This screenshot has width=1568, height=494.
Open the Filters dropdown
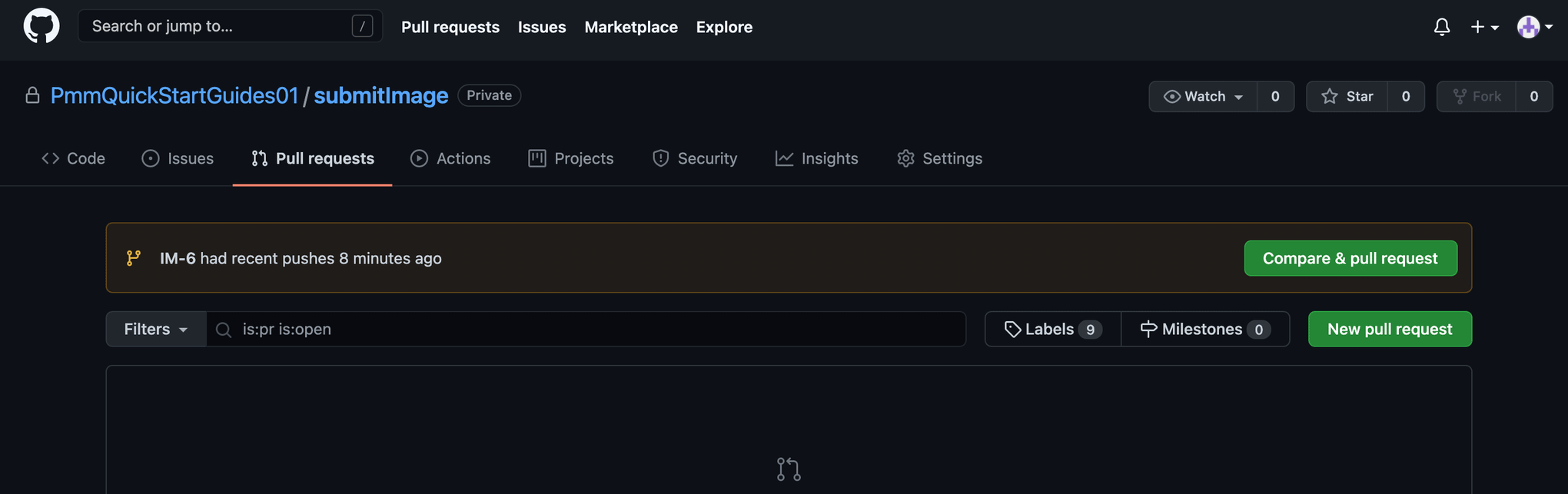coord(156,330)
